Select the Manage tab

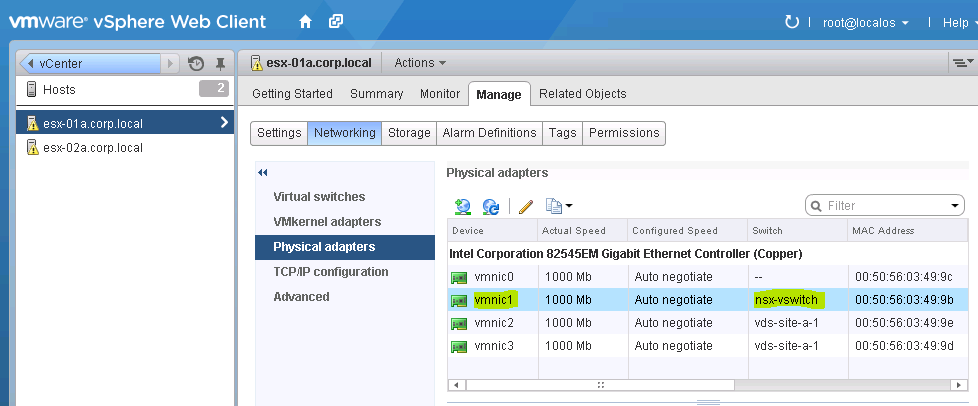(499, 94)
